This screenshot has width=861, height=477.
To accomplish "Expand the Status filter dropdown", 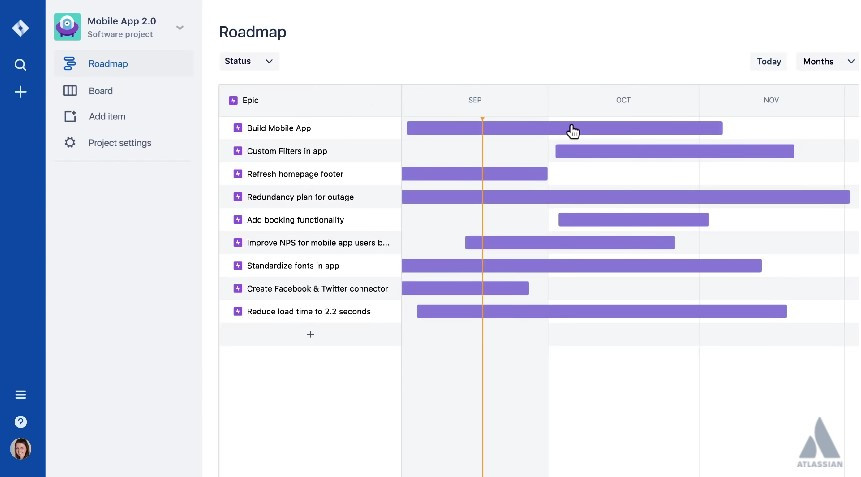I will point(248,61).
